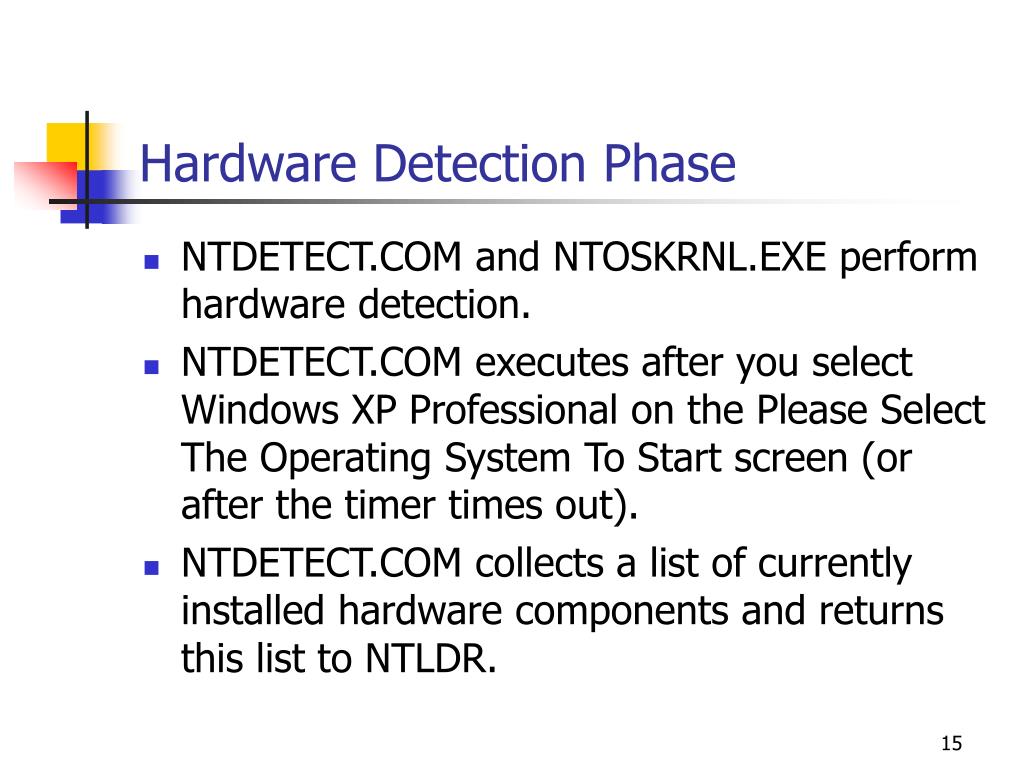Screen dimensions: 1024x768
Task: Select the second blue bullet marker
Action: pyautogui.click(x=152, y=366)
